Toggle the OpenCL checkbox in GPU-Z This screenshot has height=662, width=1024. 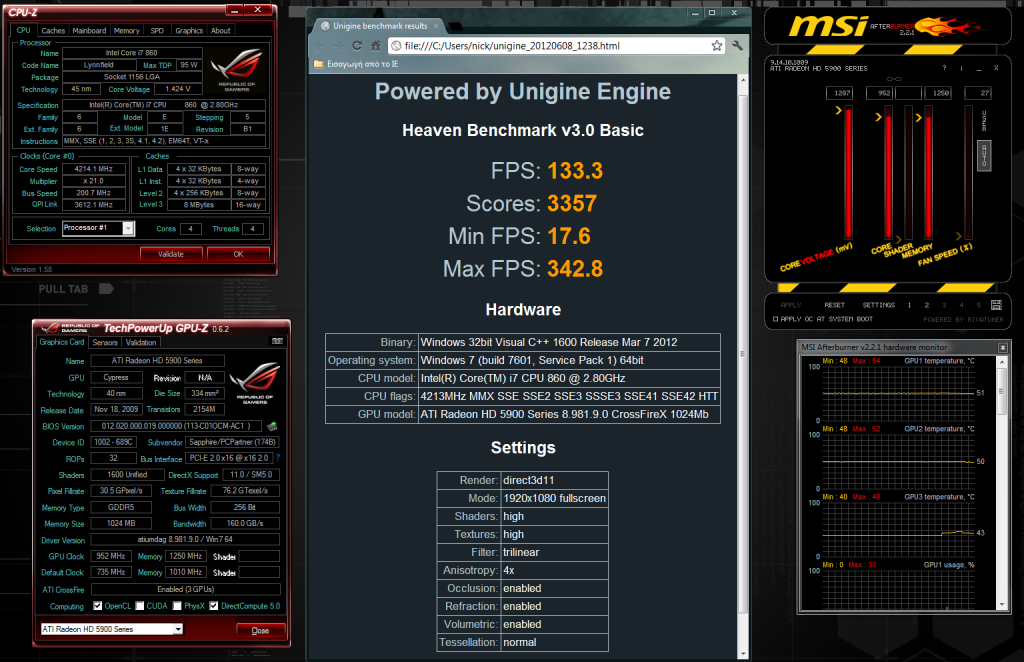[97, 606]
